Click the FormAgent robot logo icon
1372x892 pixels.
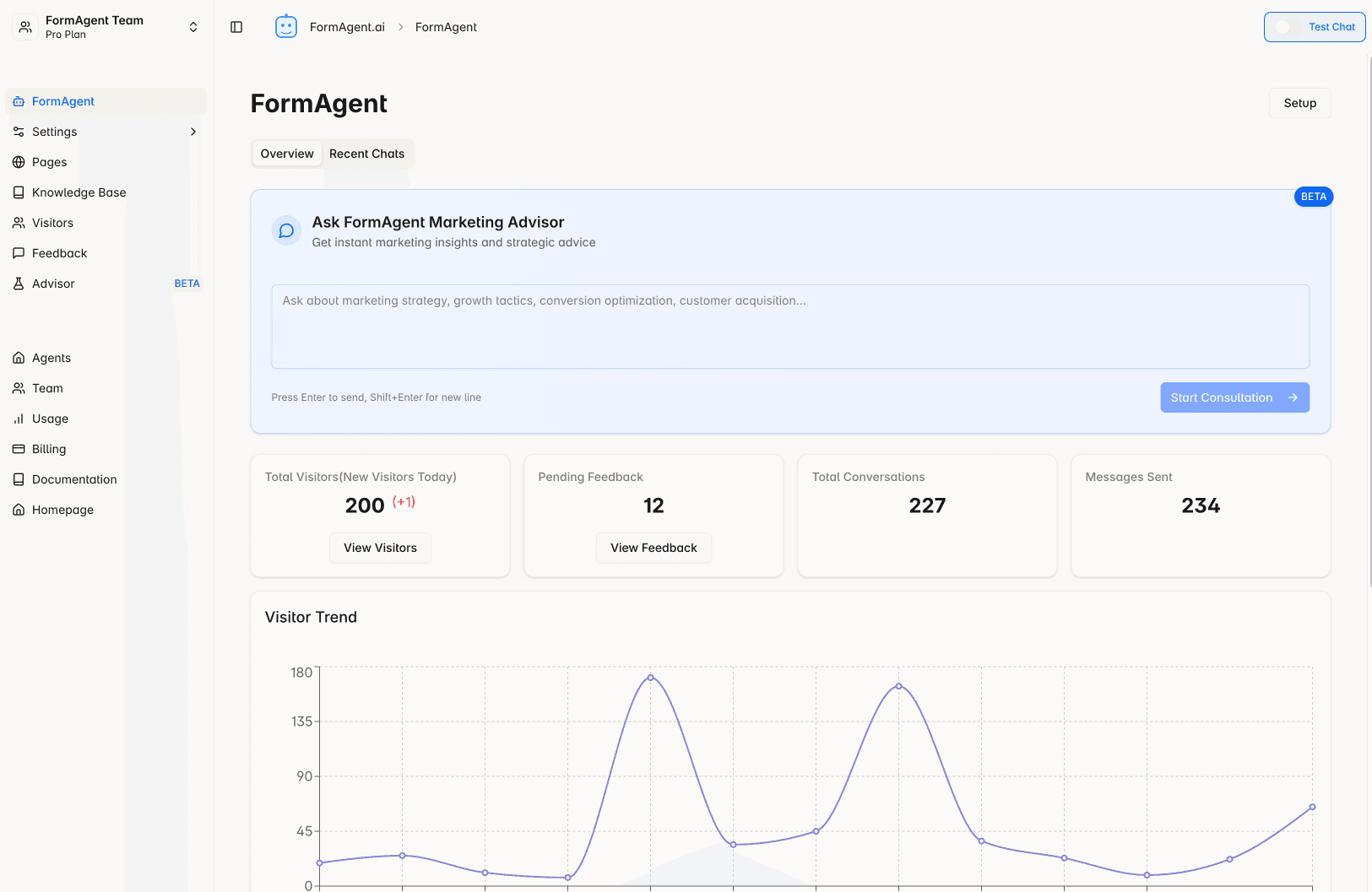click(286, 27)
